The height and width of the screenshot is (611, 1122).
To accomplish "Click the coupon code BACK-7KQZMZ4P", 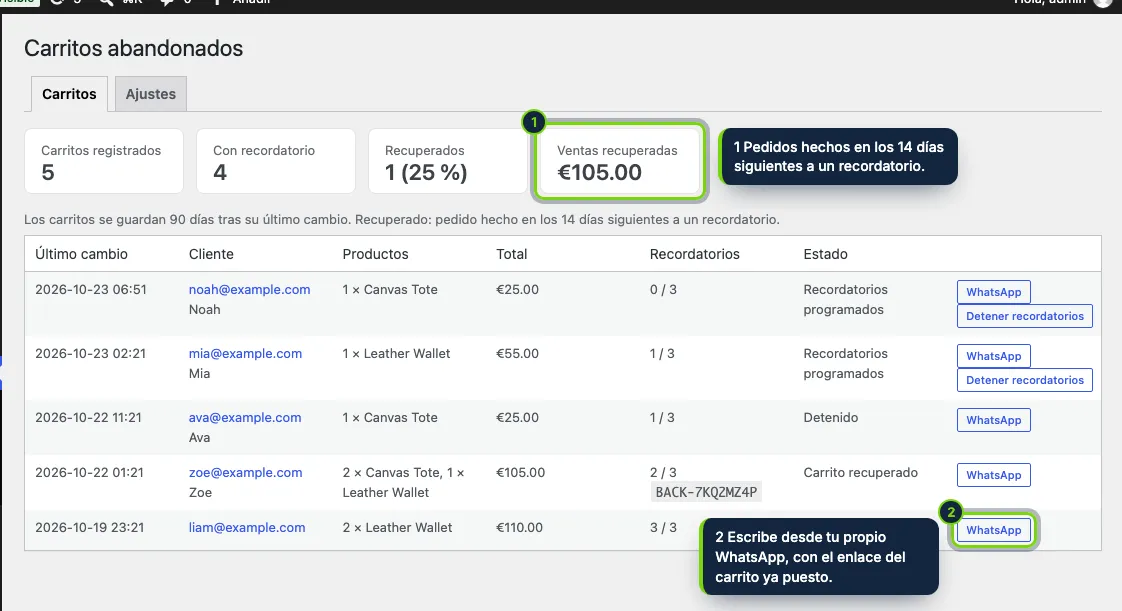I will (706, 492).
